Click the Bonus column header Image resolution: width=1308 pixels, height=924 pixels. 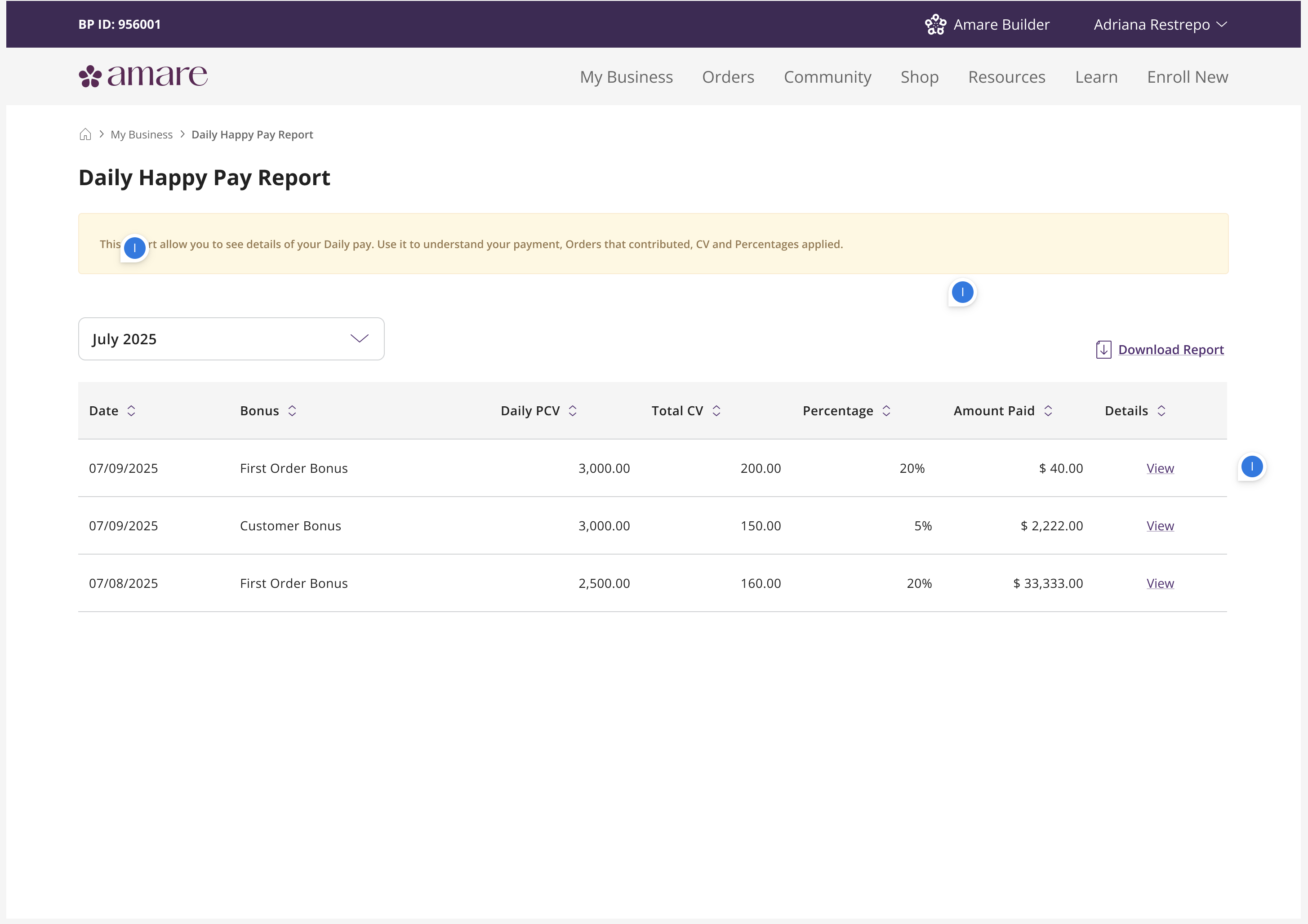pos(259,411)
